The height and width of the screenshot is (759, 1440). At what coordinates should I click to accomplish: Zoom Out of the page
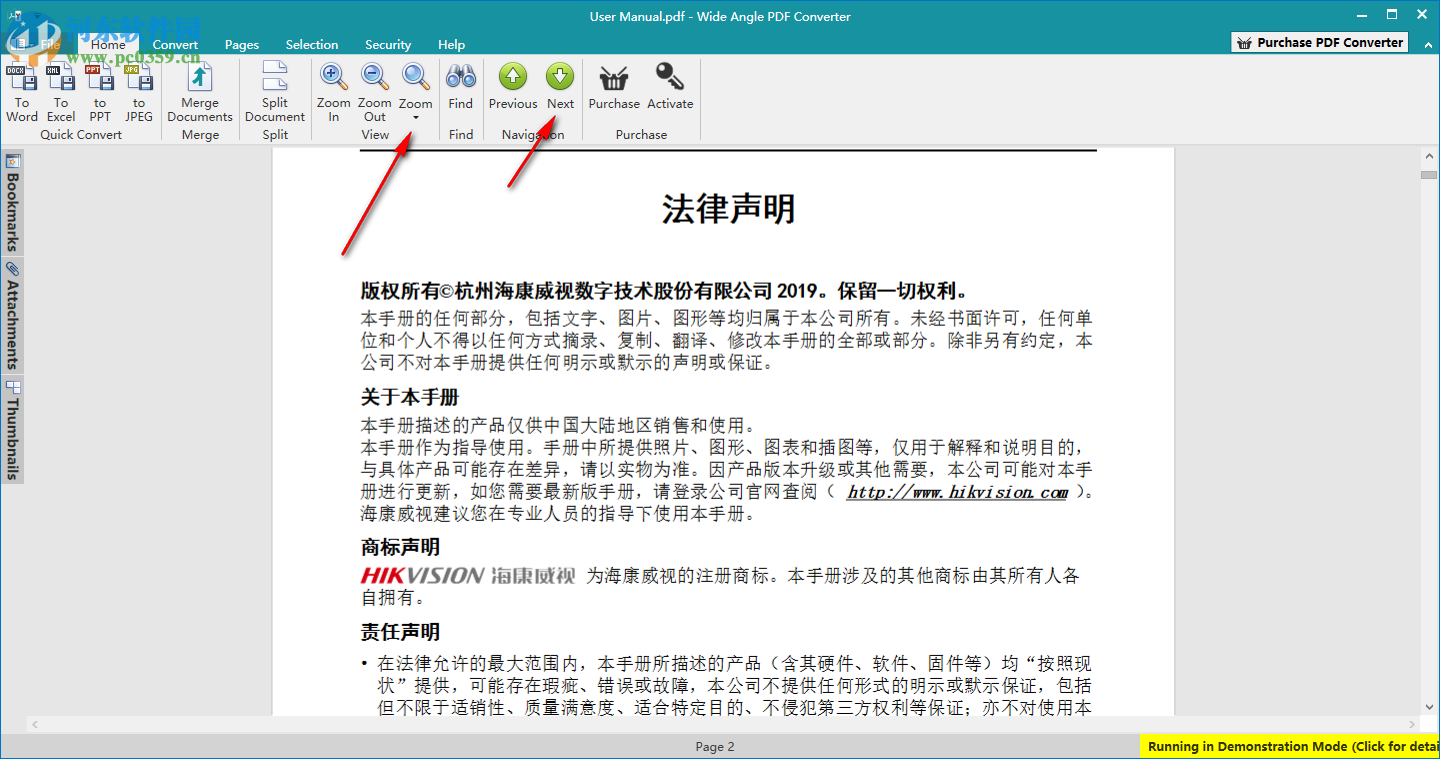point(374,90)
